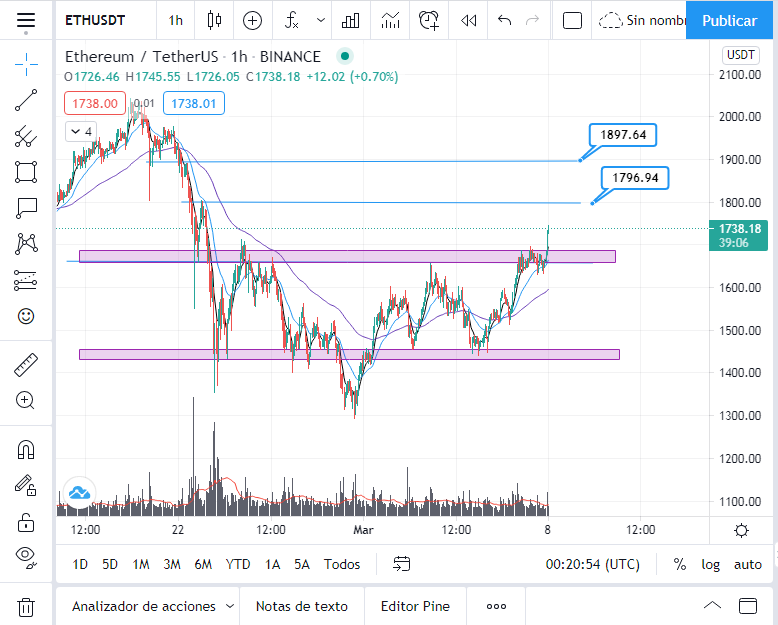Set range to Todos
This screenshot has height=625, width=778.
pos(342,564)
